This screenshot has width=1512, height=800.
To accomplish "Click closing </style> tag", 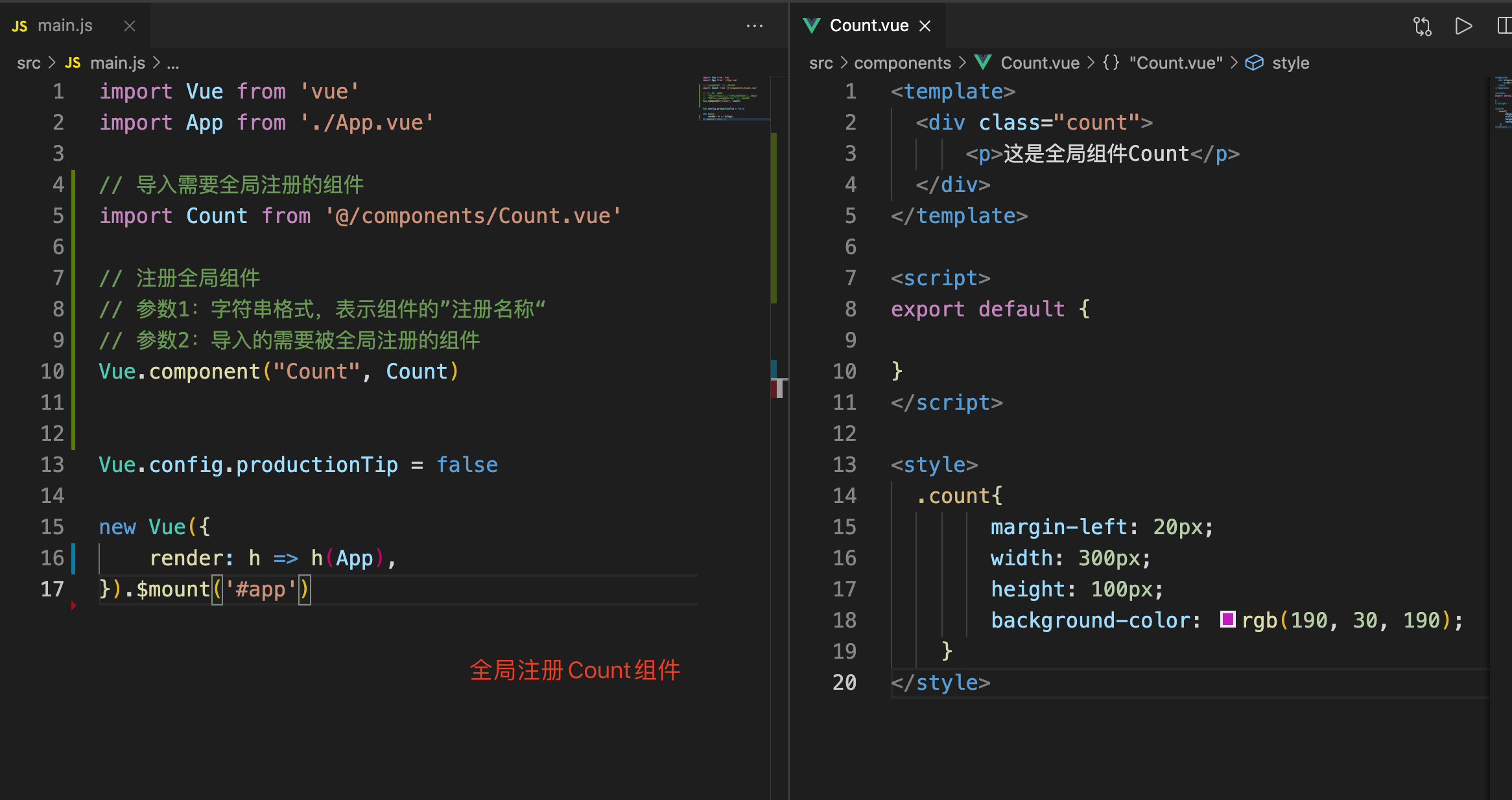I will tap(941, 683).
